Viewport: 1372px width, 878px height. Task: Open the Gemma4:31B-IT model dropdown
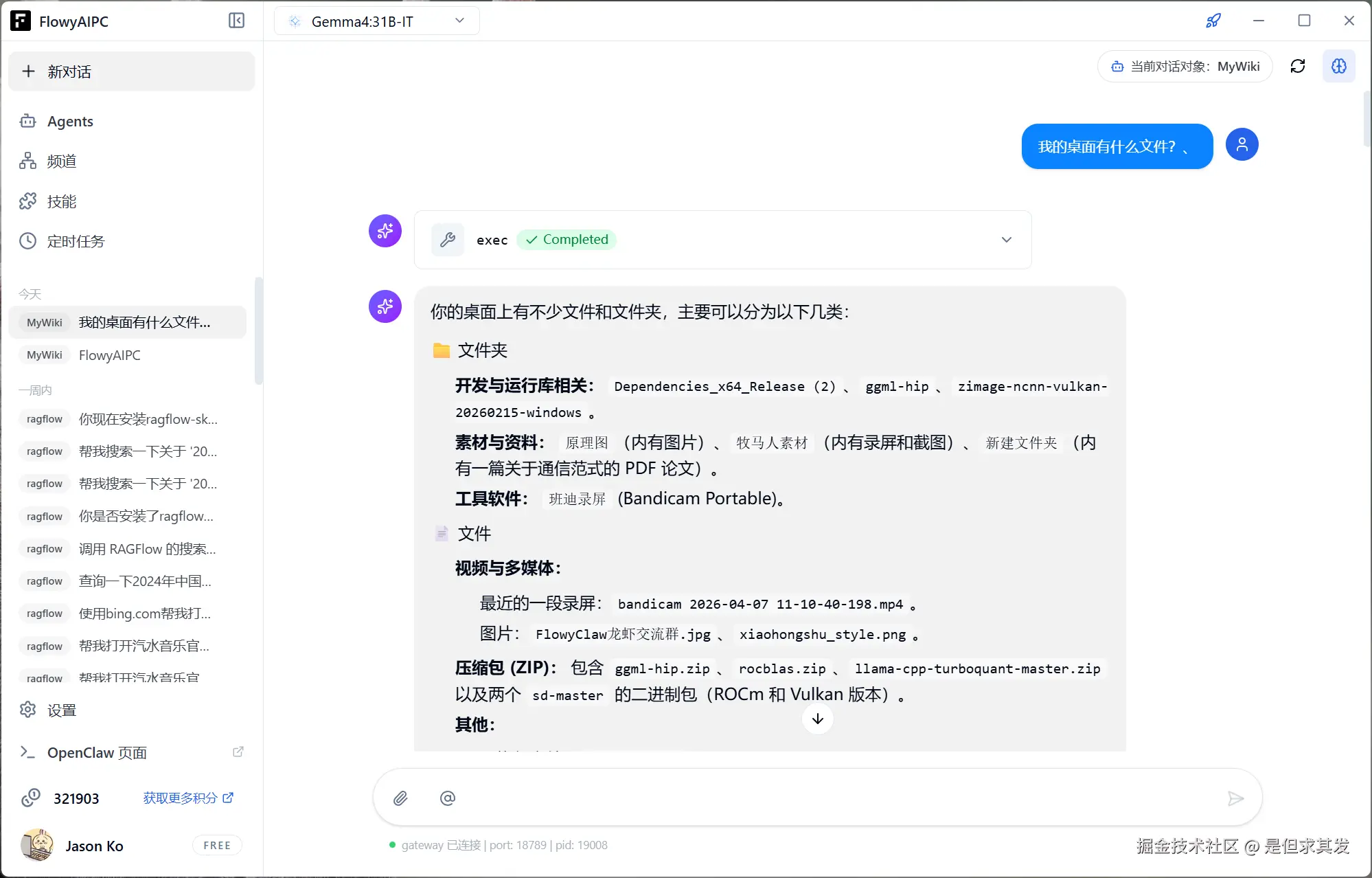pos(376,21)
